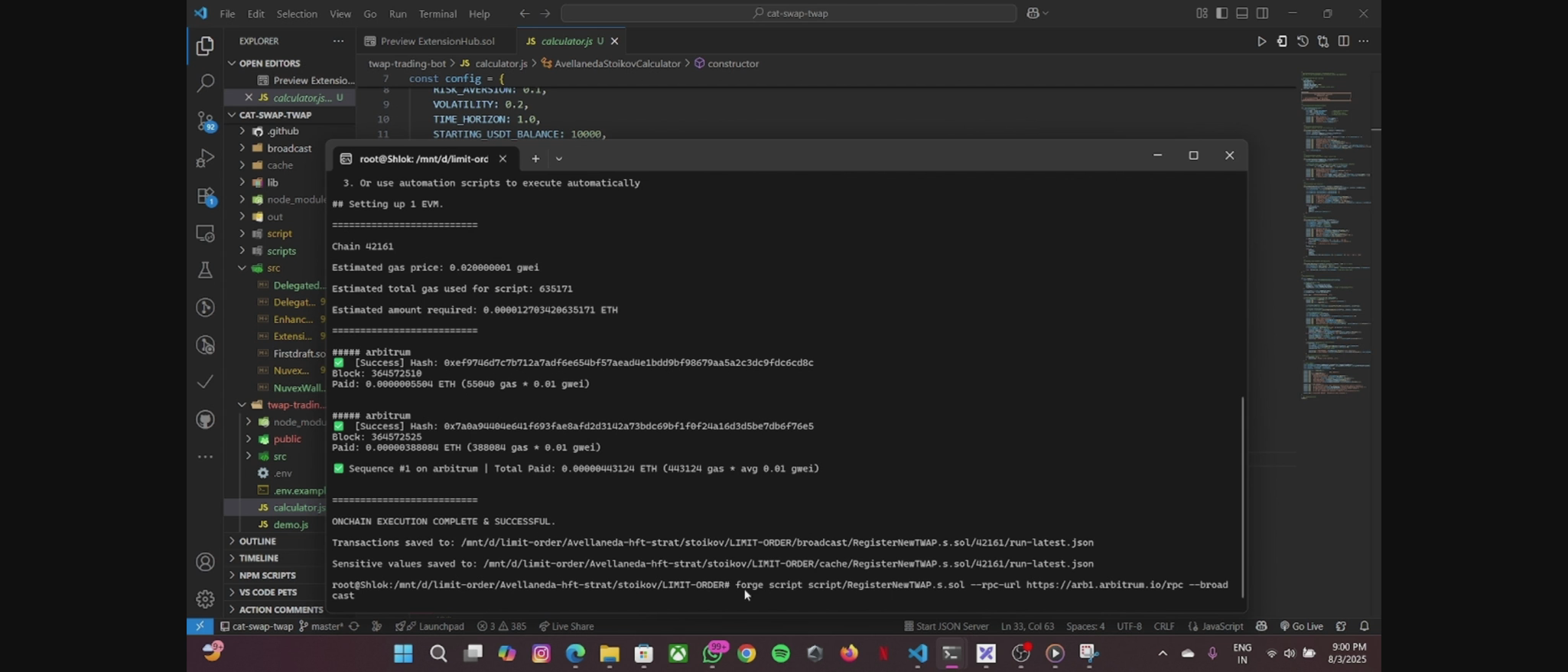Image resolution: width=1568 pixels, height=672 pixels.
Task: Open the terminal new-tab dropdown arrow
Action: pos(558,159)
